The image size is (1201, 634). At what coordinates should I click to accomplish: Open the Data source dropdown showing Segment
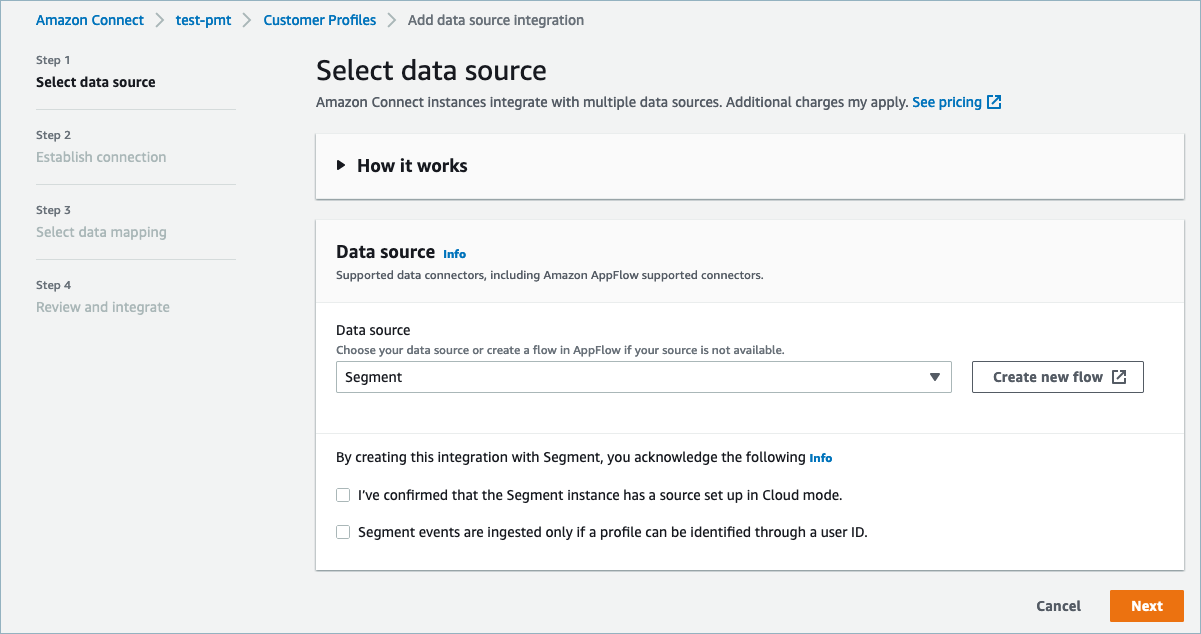pos(643,377)
